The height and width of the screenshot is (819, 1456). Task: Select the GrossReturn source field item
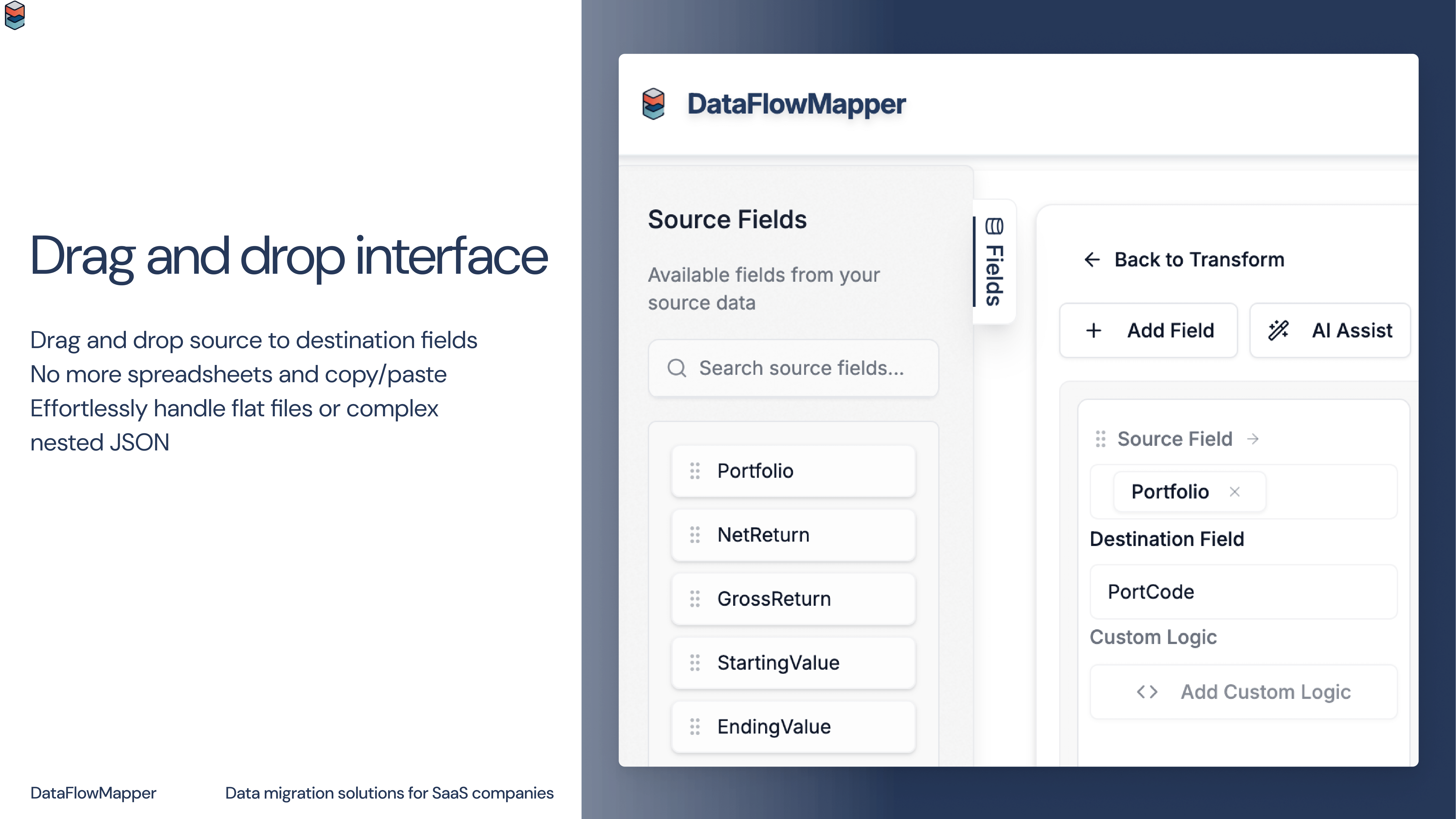[792, 599]
